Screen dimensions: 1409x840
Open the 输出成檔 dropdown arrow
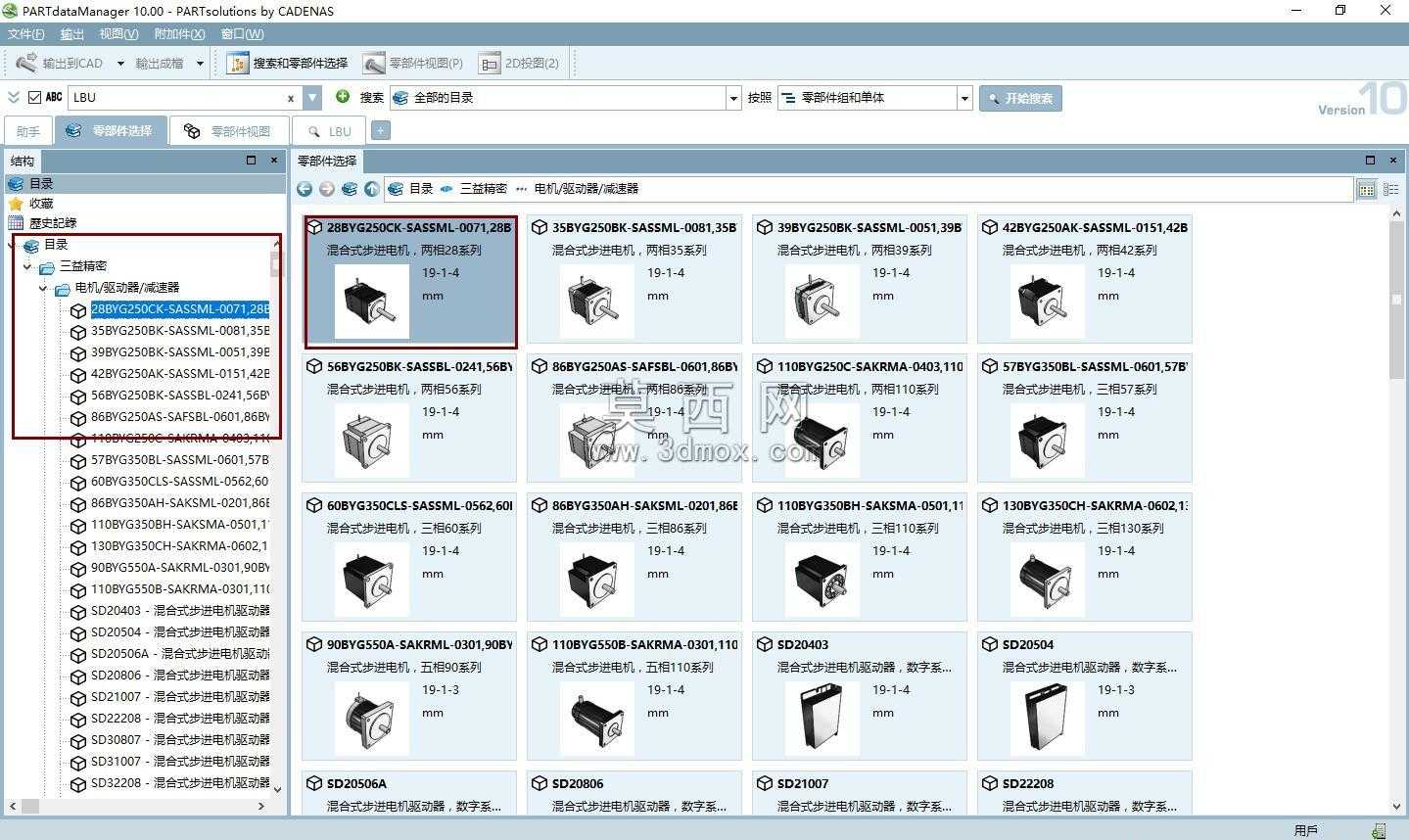[200, 64]
